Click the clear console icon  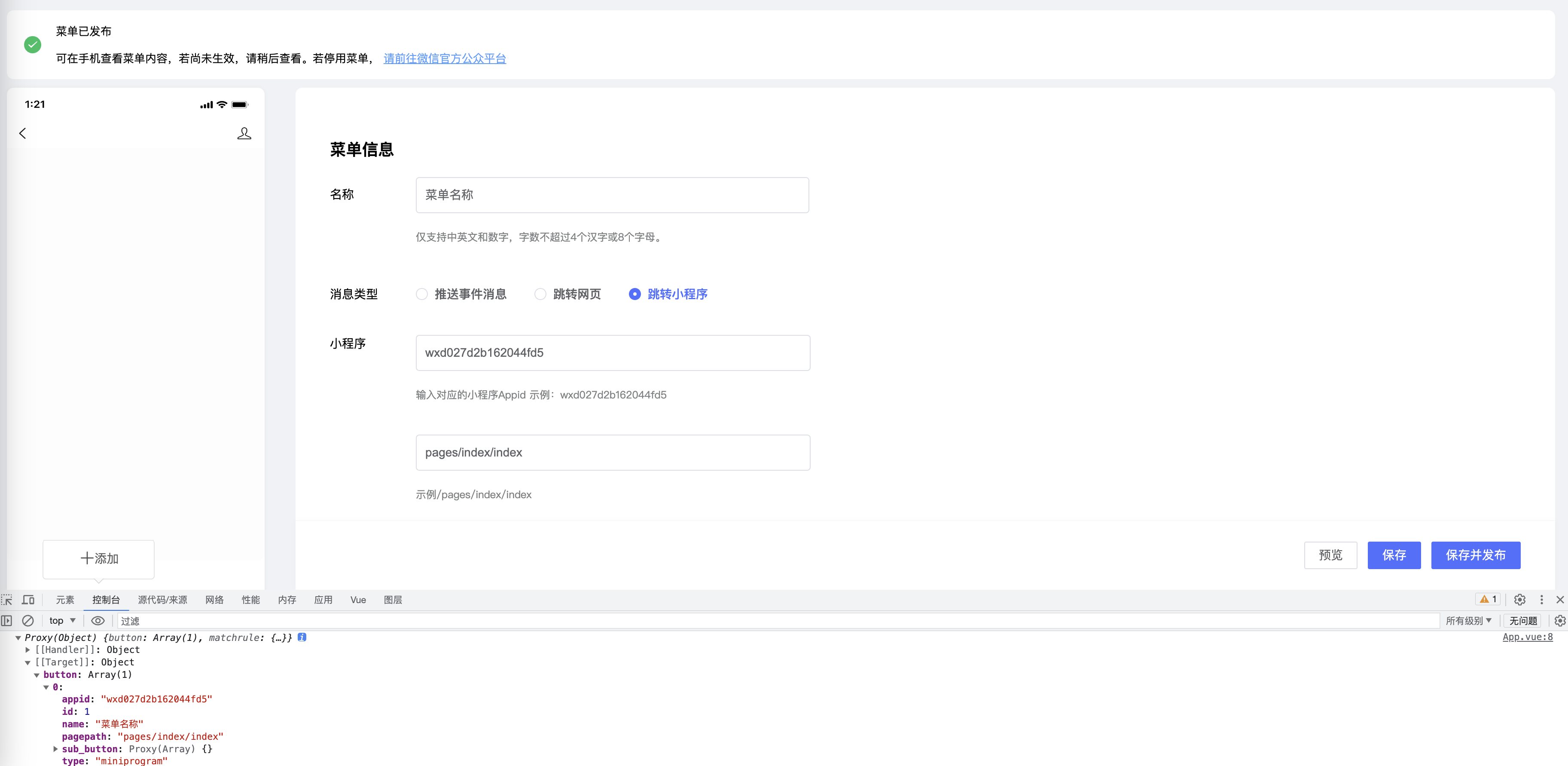pos(28,620)
